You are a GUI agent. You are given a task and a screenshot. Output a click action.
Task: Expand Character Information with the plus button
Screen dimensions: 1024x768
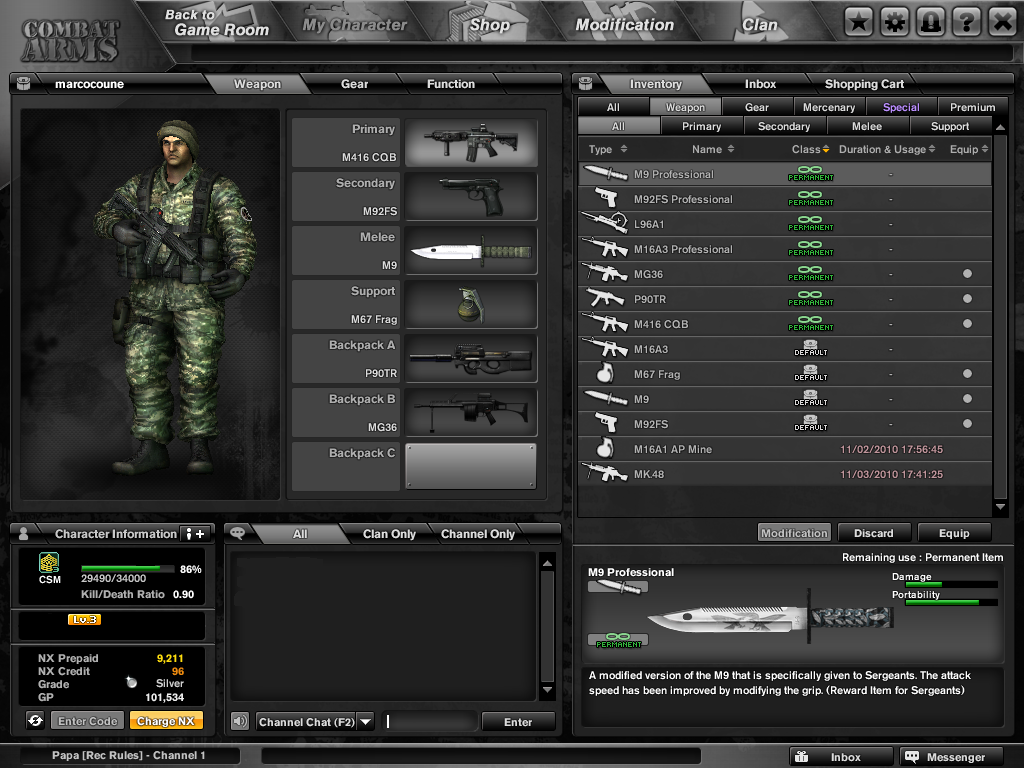(195, 534)
